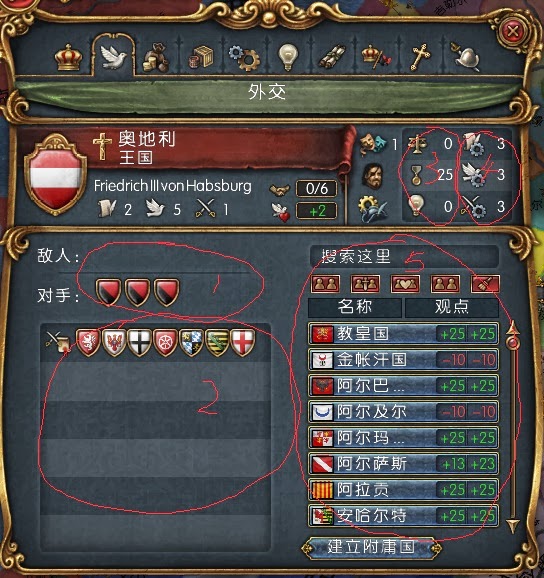Open the Court tab with crown icon
The height and width of the screenshot is (578, 544).
69,57
